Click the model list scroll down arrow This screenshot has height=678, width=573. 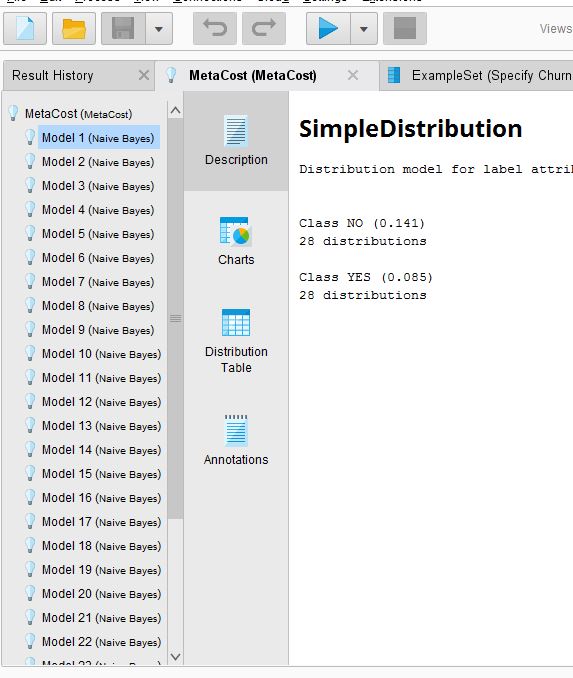(175, 656)
